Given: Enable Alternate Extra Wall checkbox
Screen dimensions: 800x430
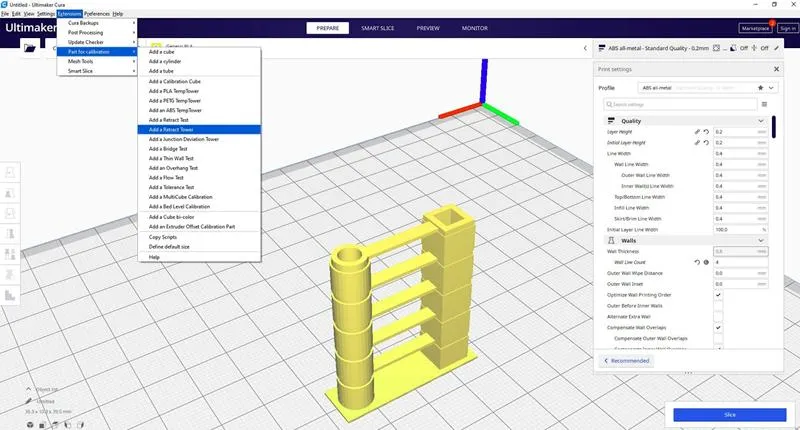Looking at the screenshot, I should pyautogui.click(x=718, y=317).
